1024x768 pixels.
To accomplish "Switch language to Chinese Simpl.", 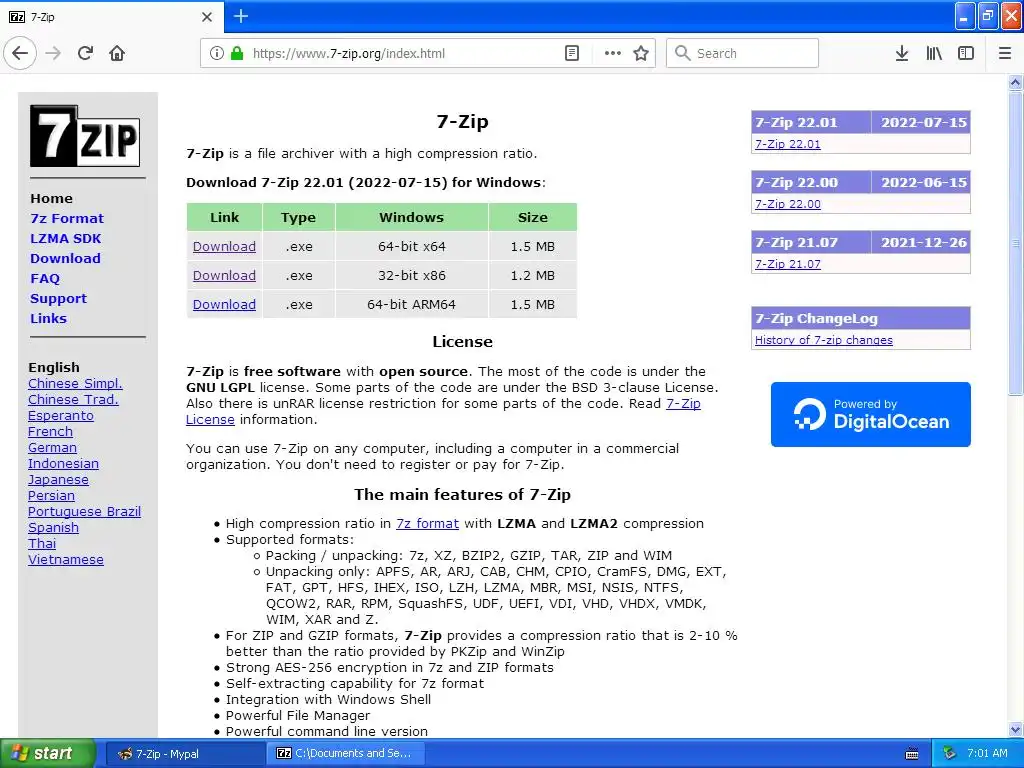I will pos(75,383).
